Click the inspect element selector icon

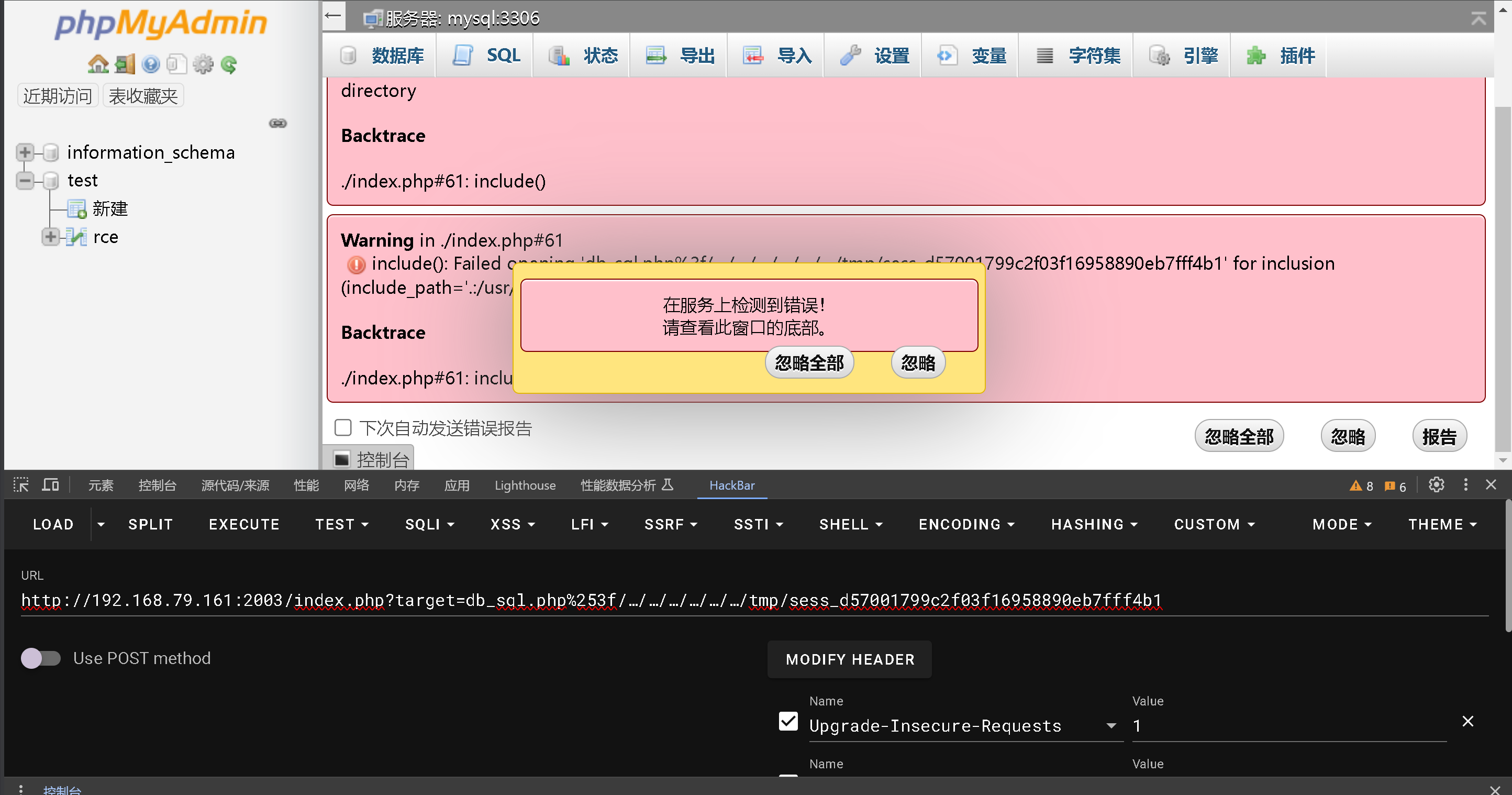[x=21, y=485]
